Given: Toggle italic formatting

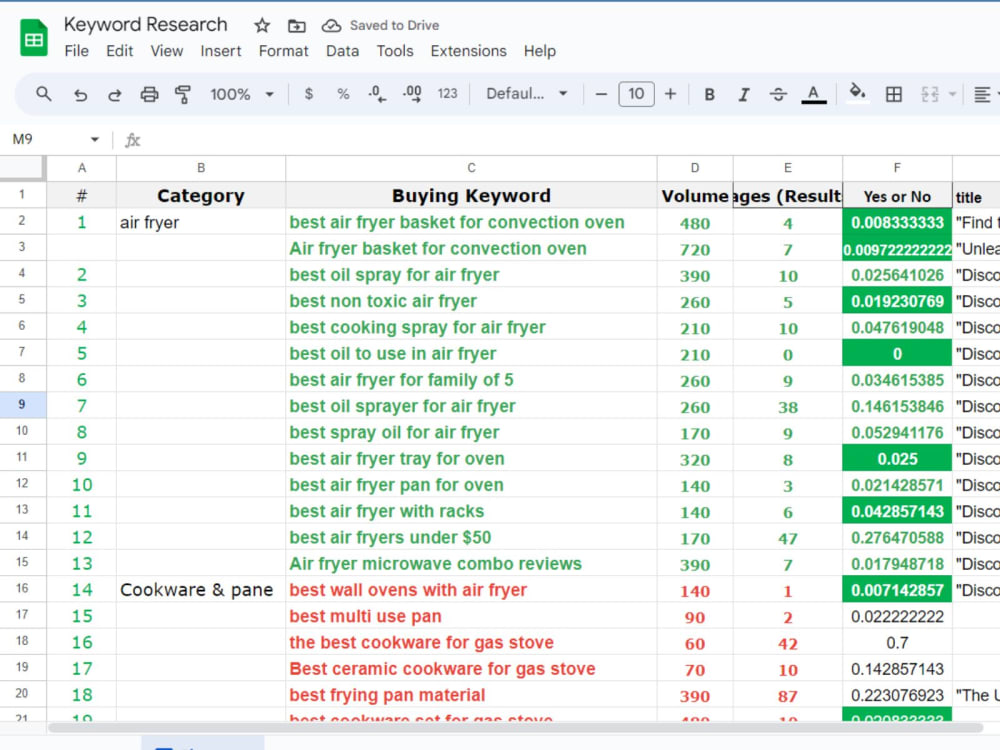Looking at the screenshot, I should pyautogui.click(x=744, y=94).
